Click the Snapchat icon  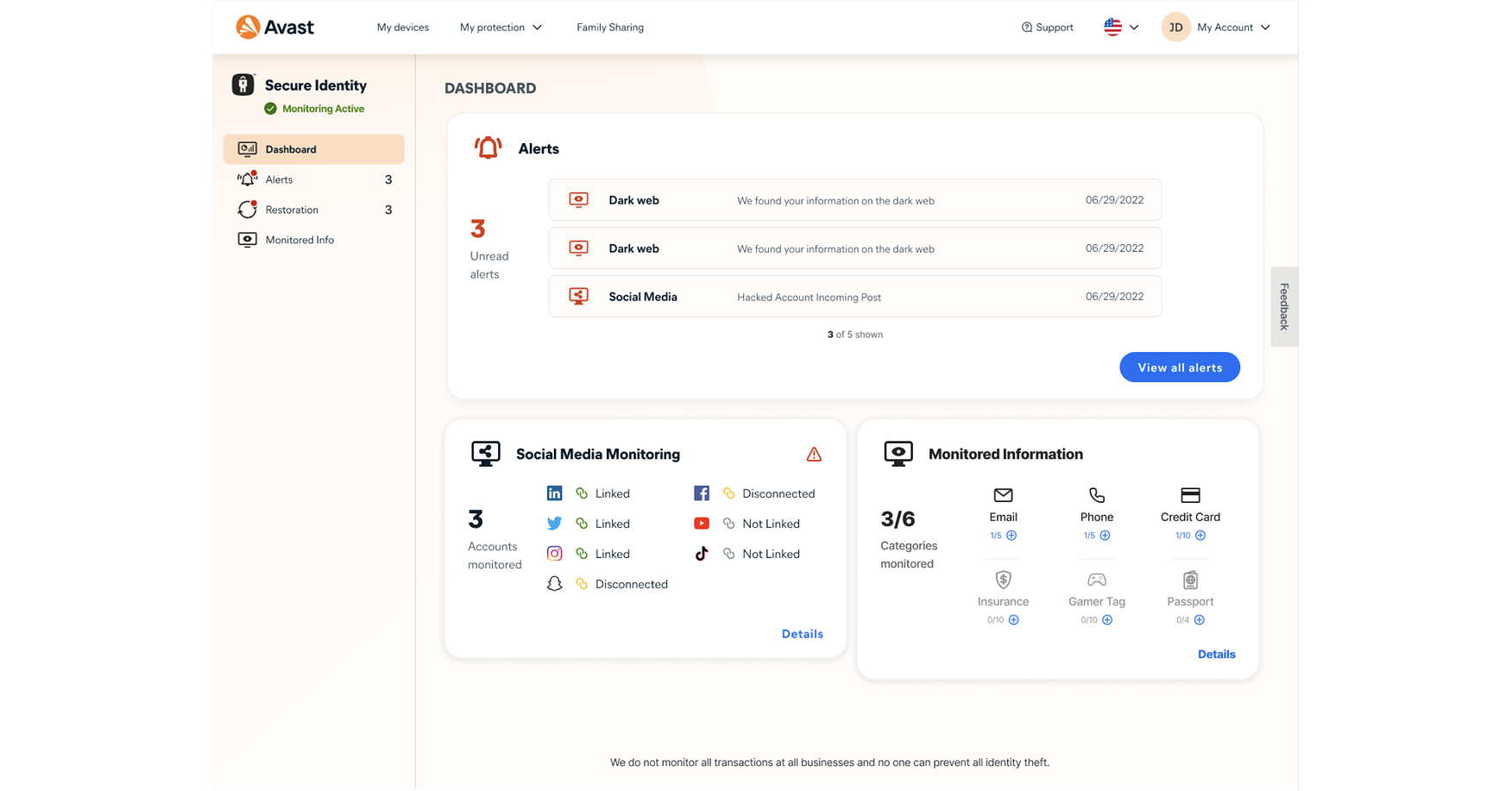555,584
